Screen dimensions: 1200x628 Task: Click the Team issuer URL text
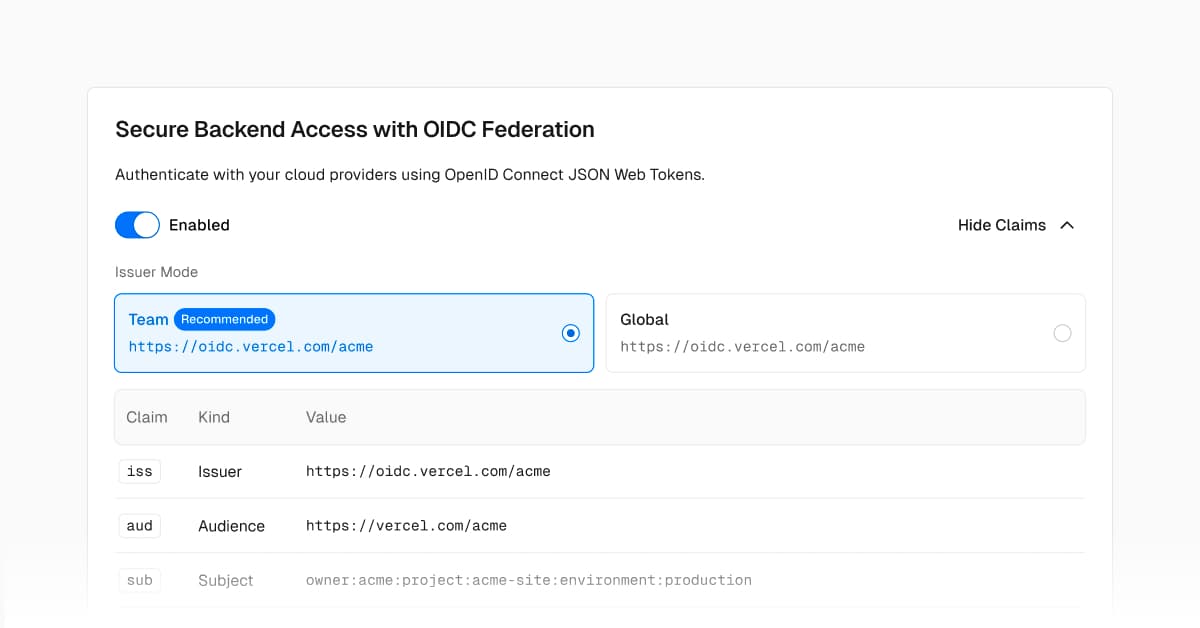250,347
